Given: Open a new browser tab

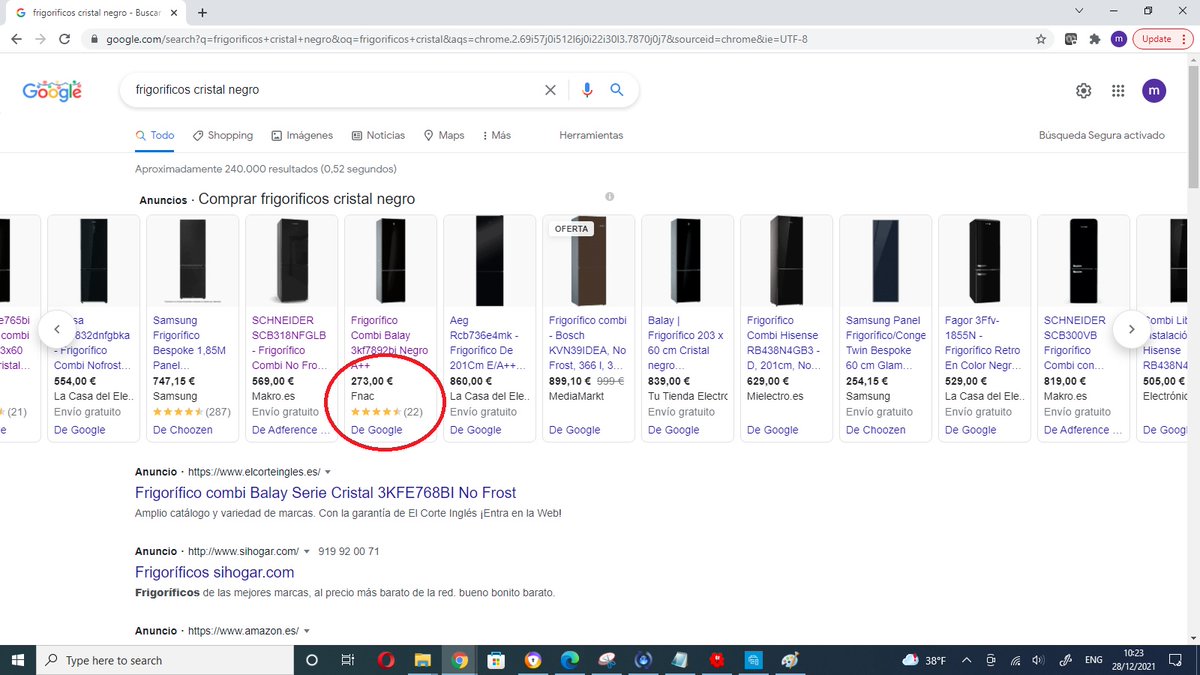Looking at the screenshot, I should [203, 13].
